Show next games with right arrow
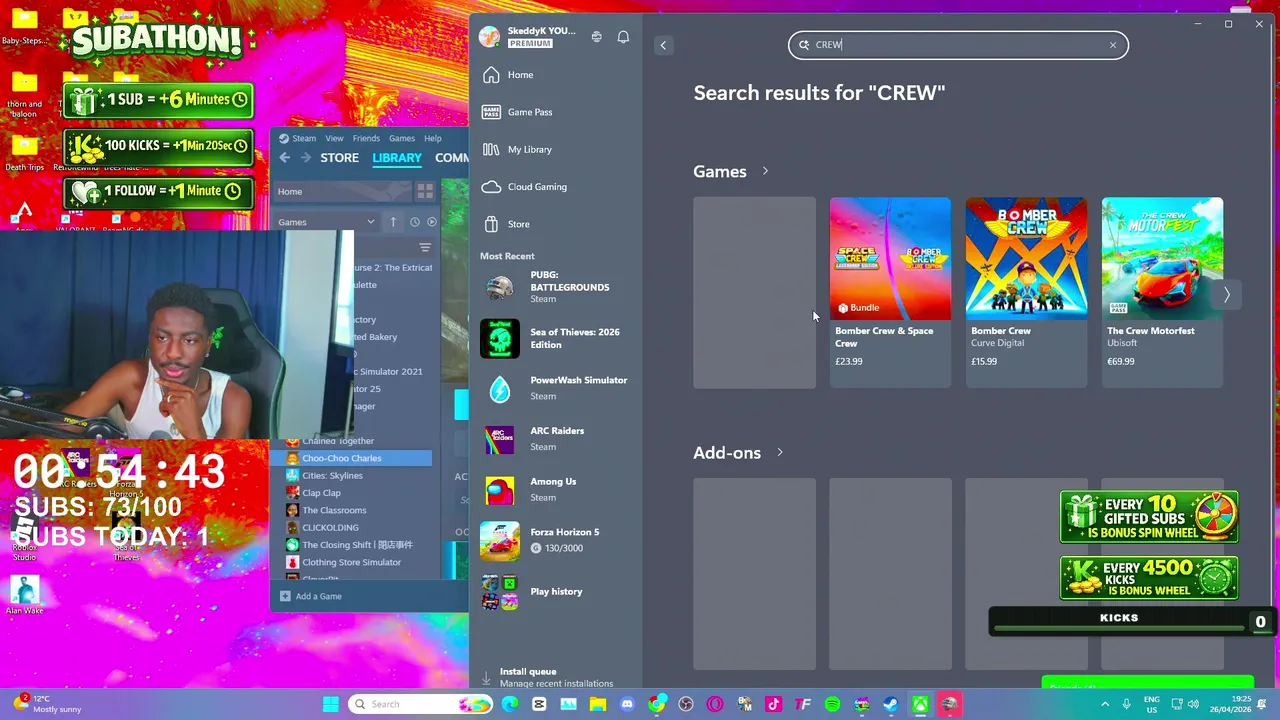Image resolution: width=1280 pixels, height=720 pixels. (1226, 294)
